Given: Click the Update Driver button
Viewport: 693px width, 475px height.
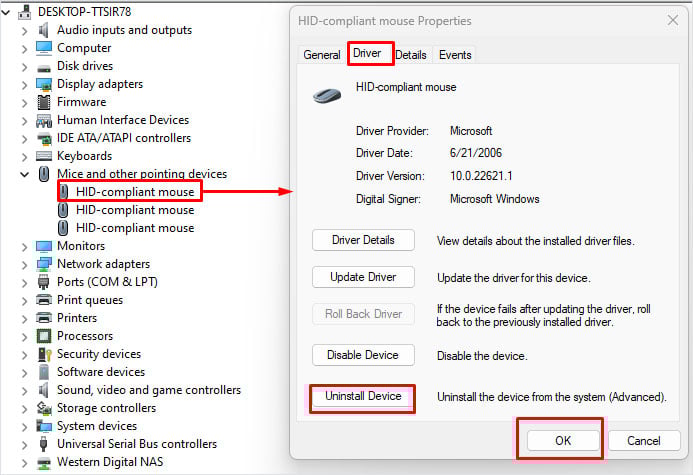Looking at the screenshot, I should [363, 277].
